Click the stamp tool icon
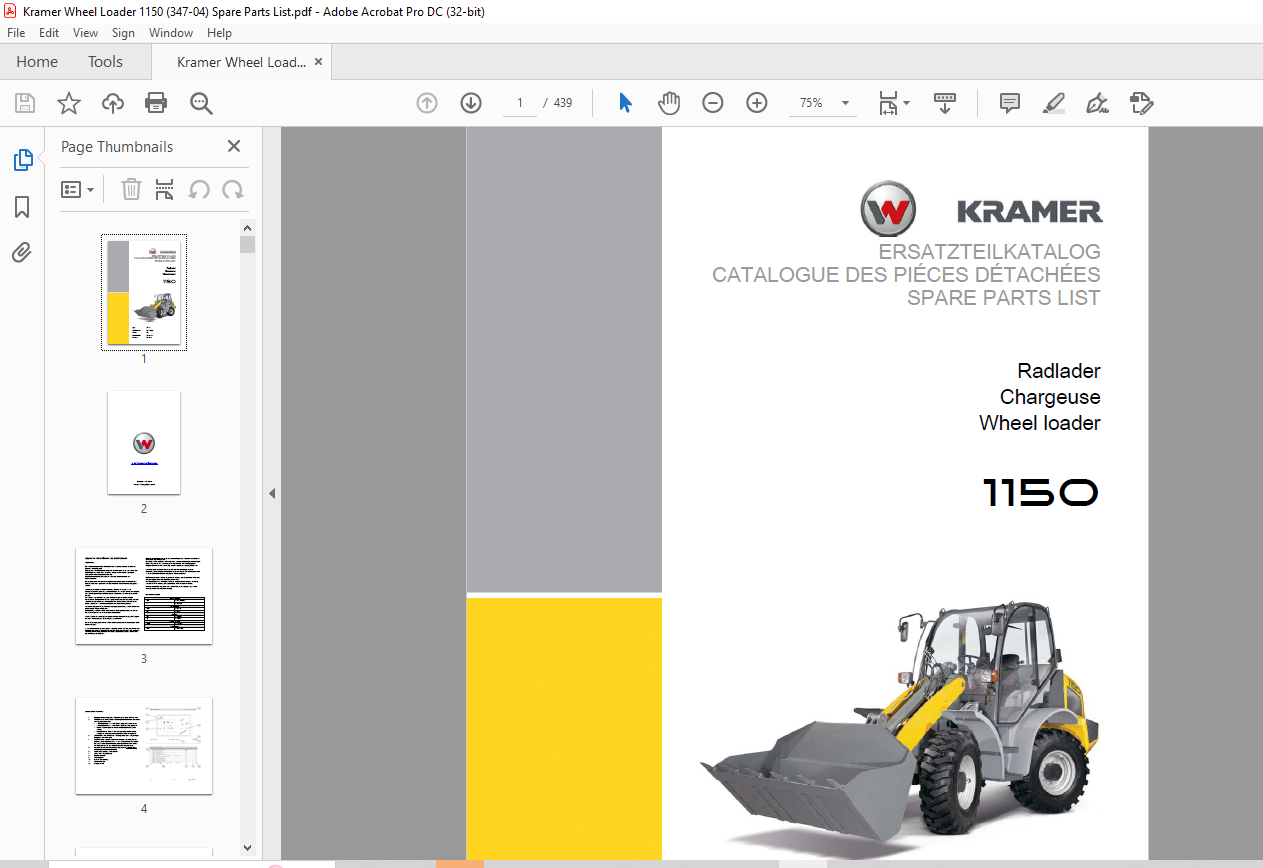 pyautogui.click(x=1142, y=103)
